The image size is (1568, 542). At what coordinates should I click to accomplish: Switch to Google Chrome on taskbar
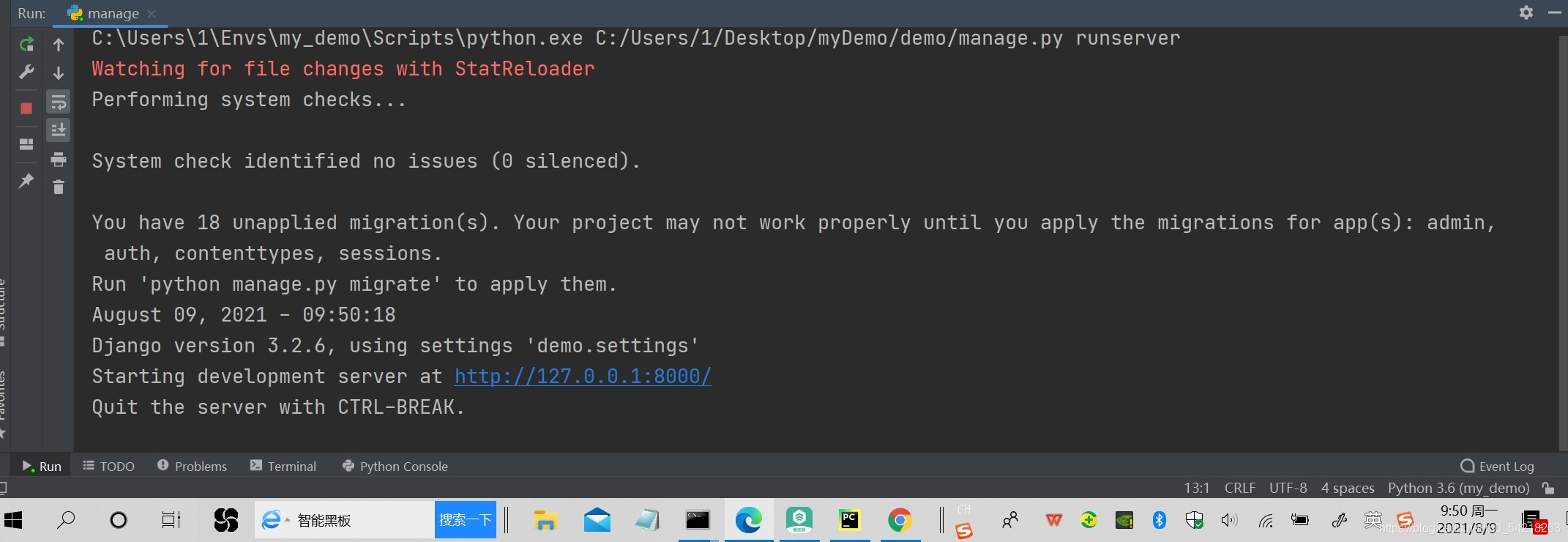coord(900,521)
